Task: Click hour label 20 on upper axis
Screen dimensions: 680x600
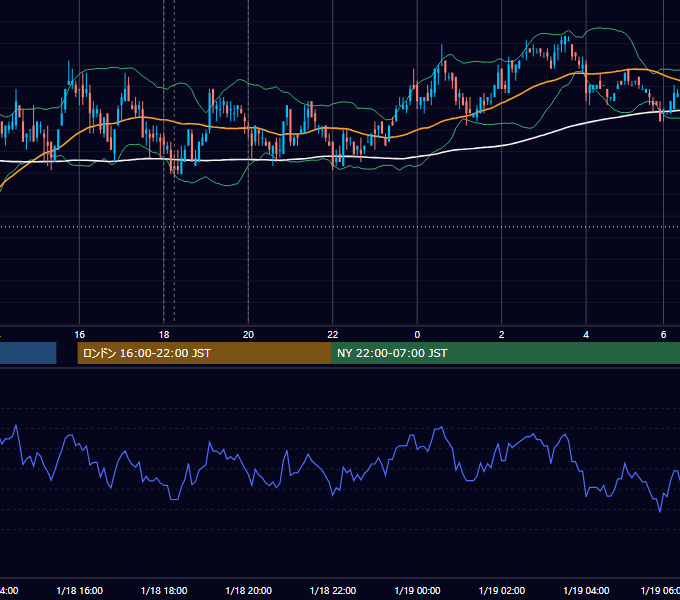Action: tap(248, 335)
